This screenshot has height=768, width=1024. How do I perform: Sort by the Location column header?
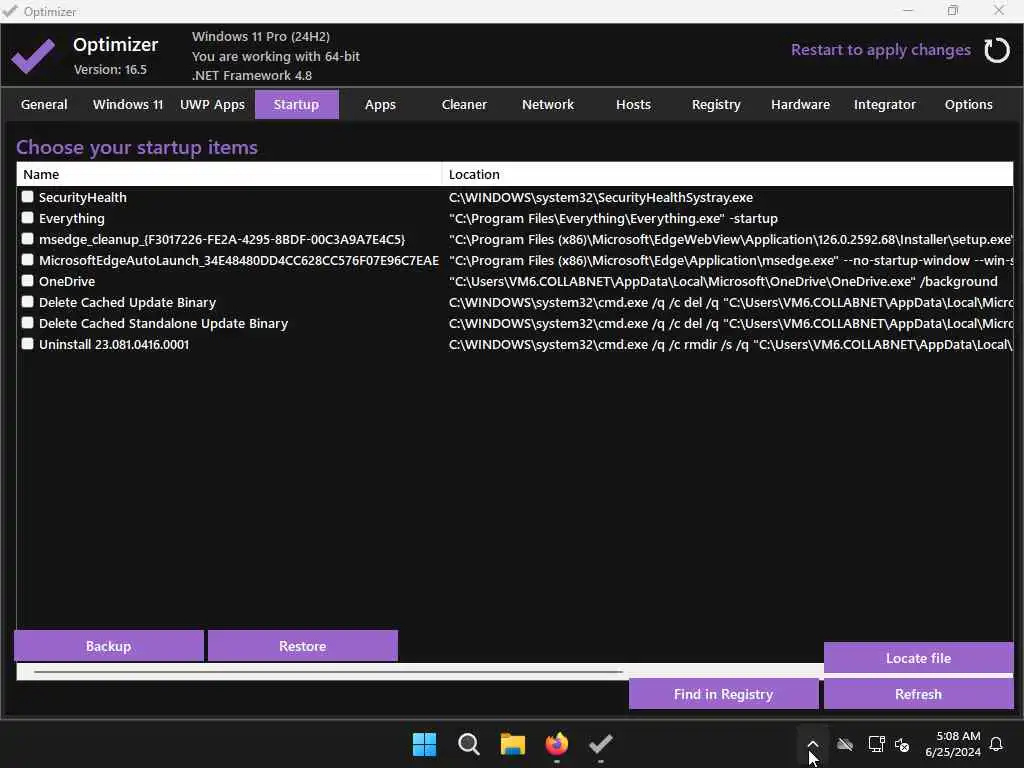coord(728,174)
